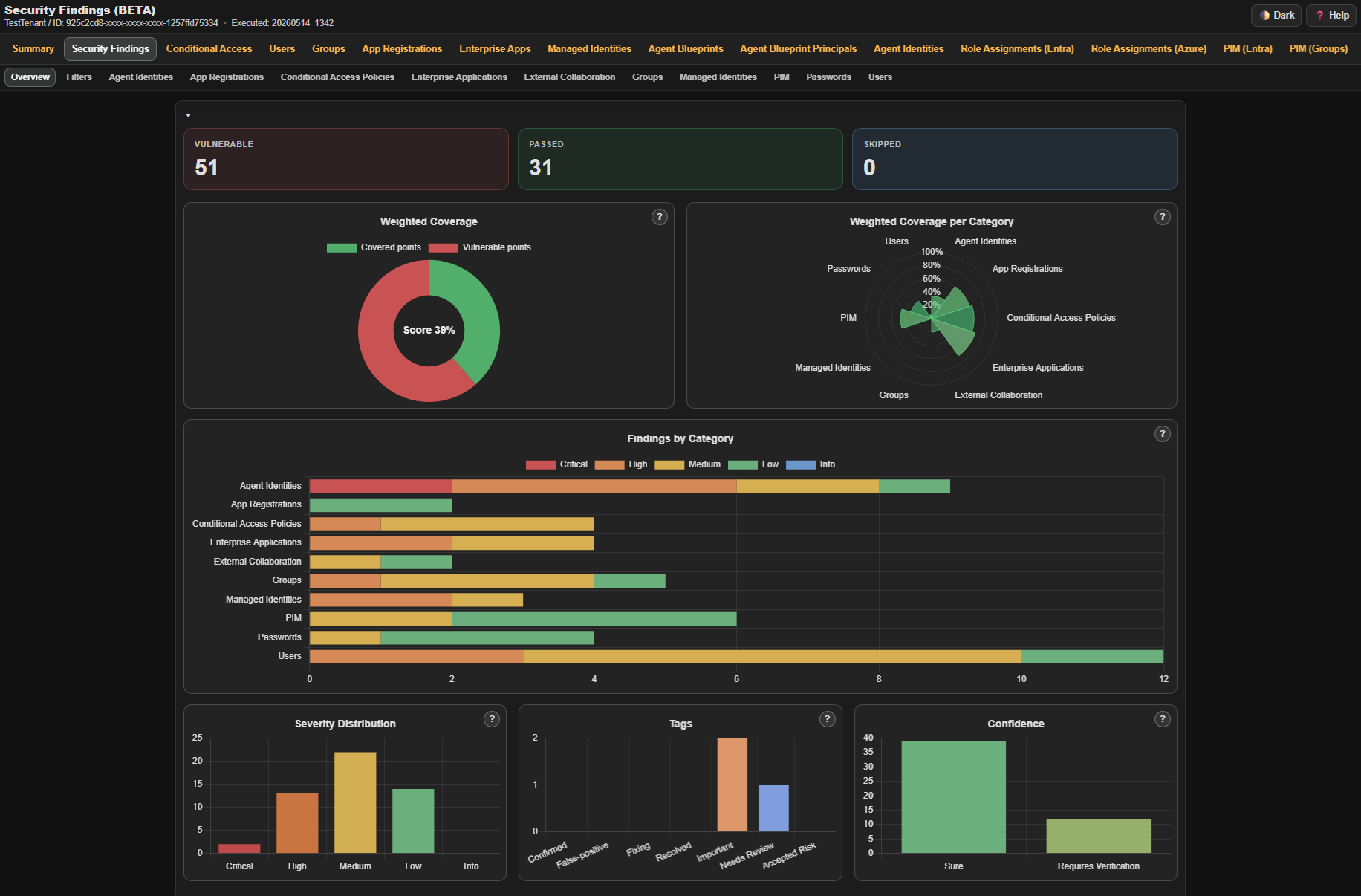Viewport: 1361px width, 896px height.
Task: Toggle Info legend in Findings by Category
Action: pyautogui.click(x=811, y=464)
